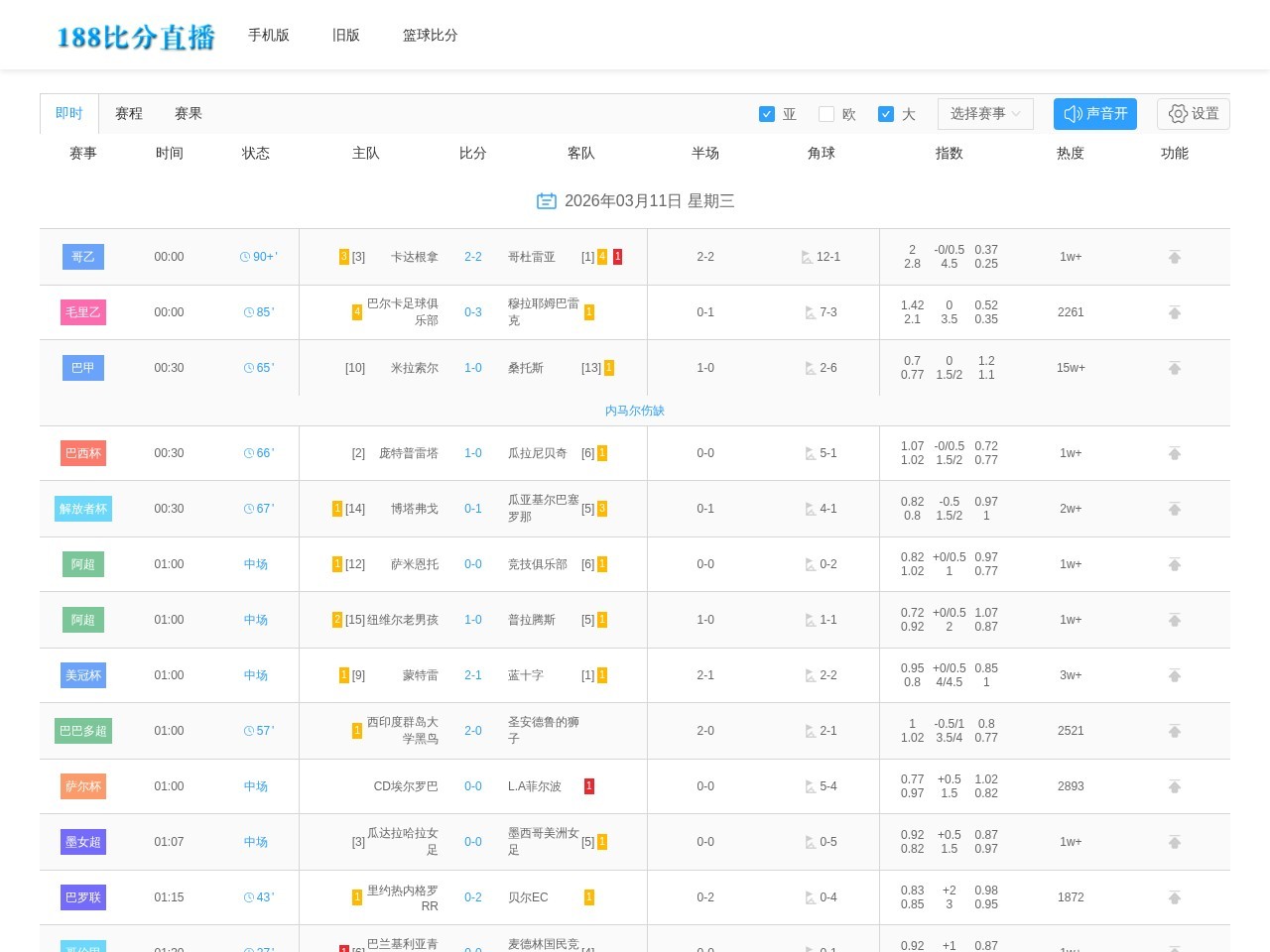Image resolution: width=1270 pixels, height=952 pixels.
Task: Switch to the 赛程 tab
Action: point(128,113)
